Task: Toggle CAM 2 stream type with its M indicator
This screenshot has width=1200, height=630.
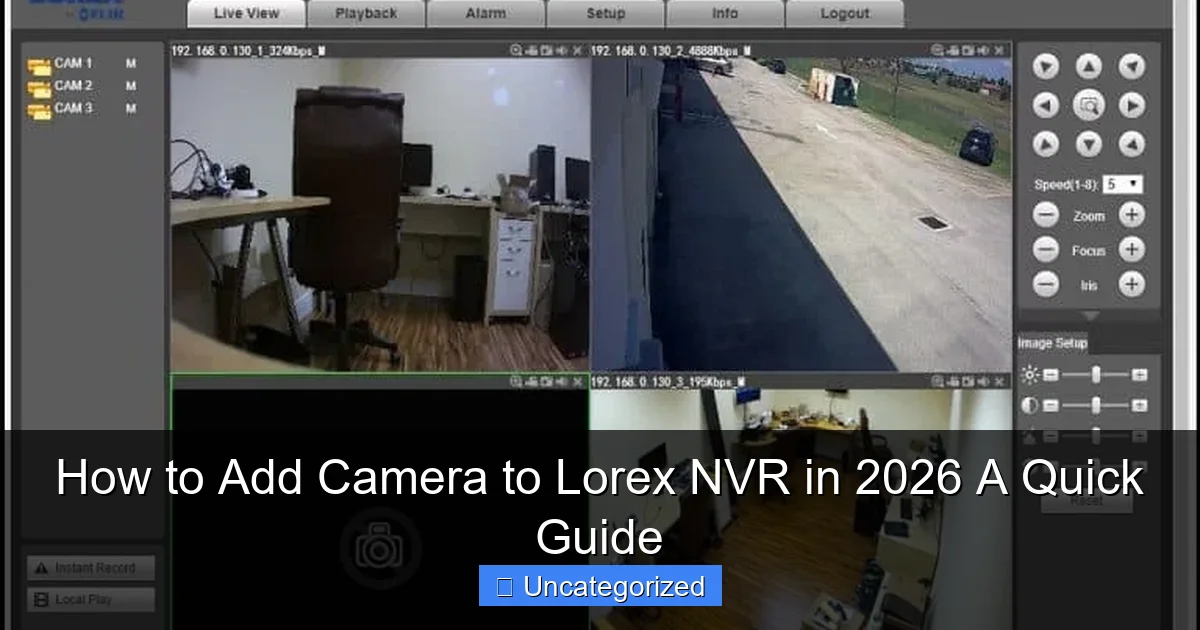Action: click(130, 85)
